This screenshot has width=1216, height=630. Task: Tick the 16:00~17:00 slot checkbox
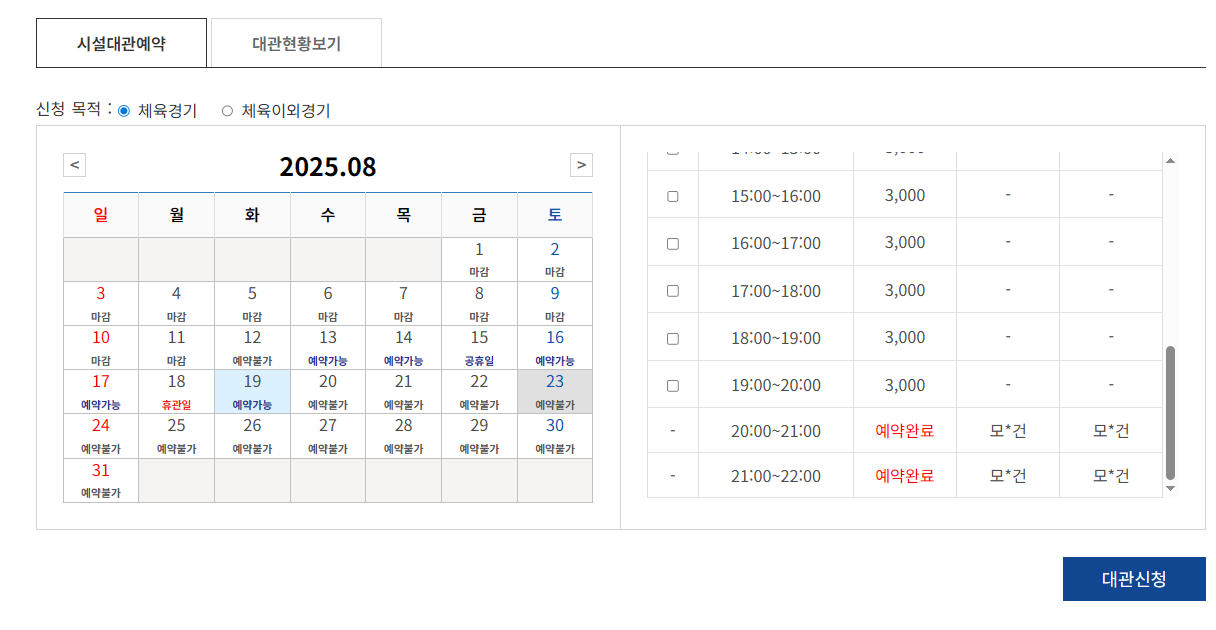673,244
